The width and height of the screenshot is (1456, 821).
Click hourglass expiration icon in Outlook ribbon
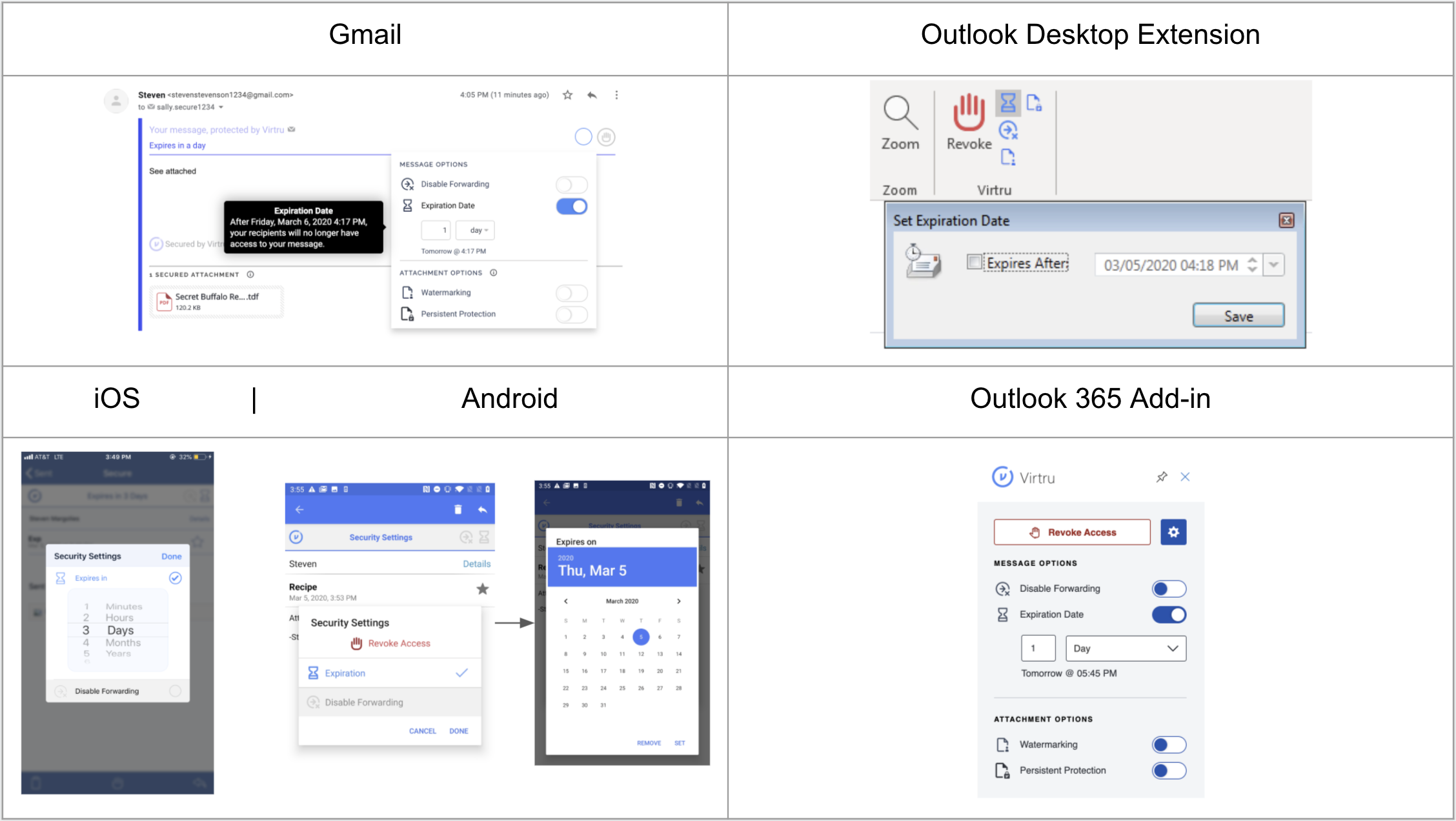pyautogui.click(x=1008, y=103)
